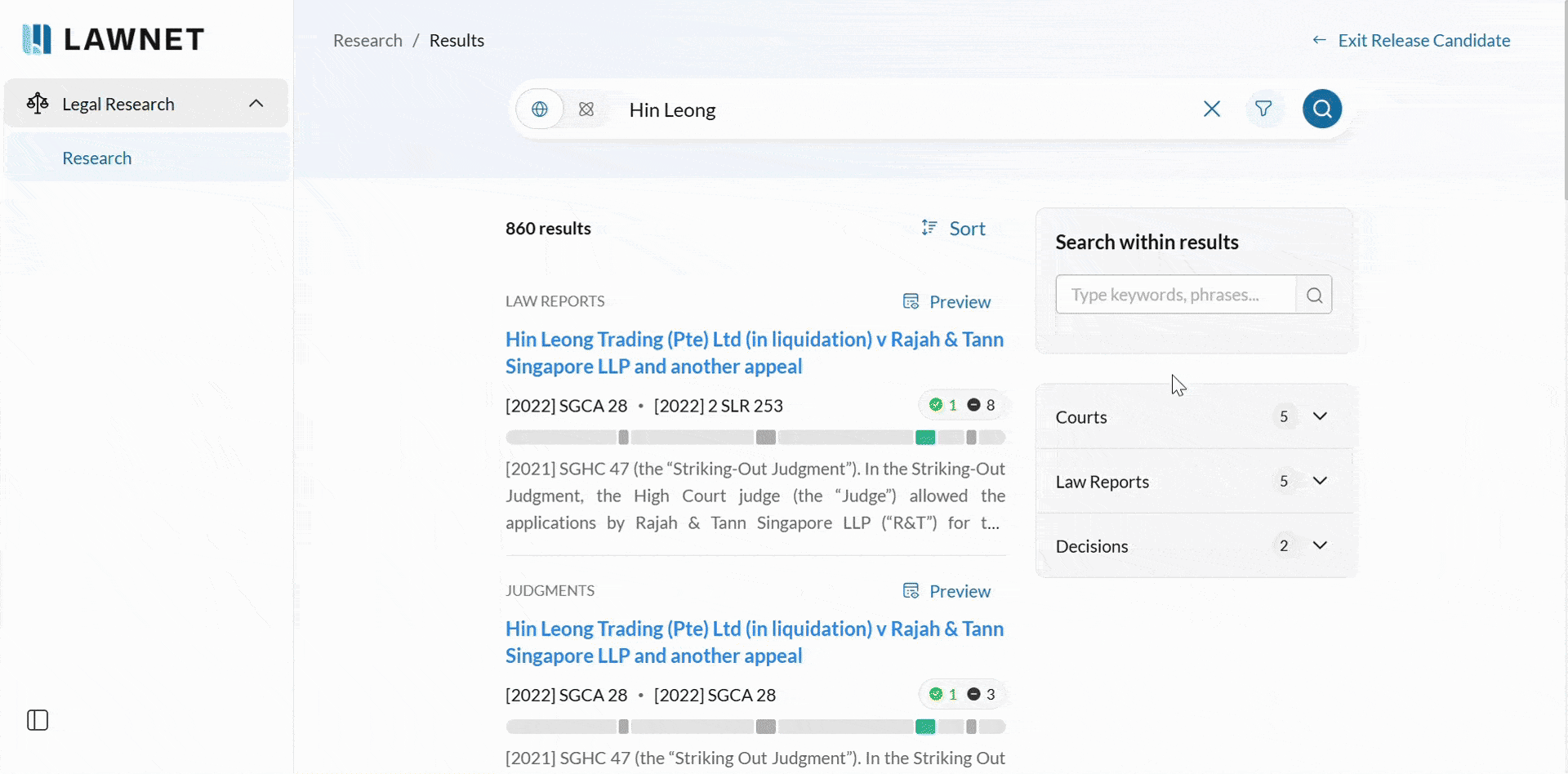Click the green check citation count in first result

[942, 405]
